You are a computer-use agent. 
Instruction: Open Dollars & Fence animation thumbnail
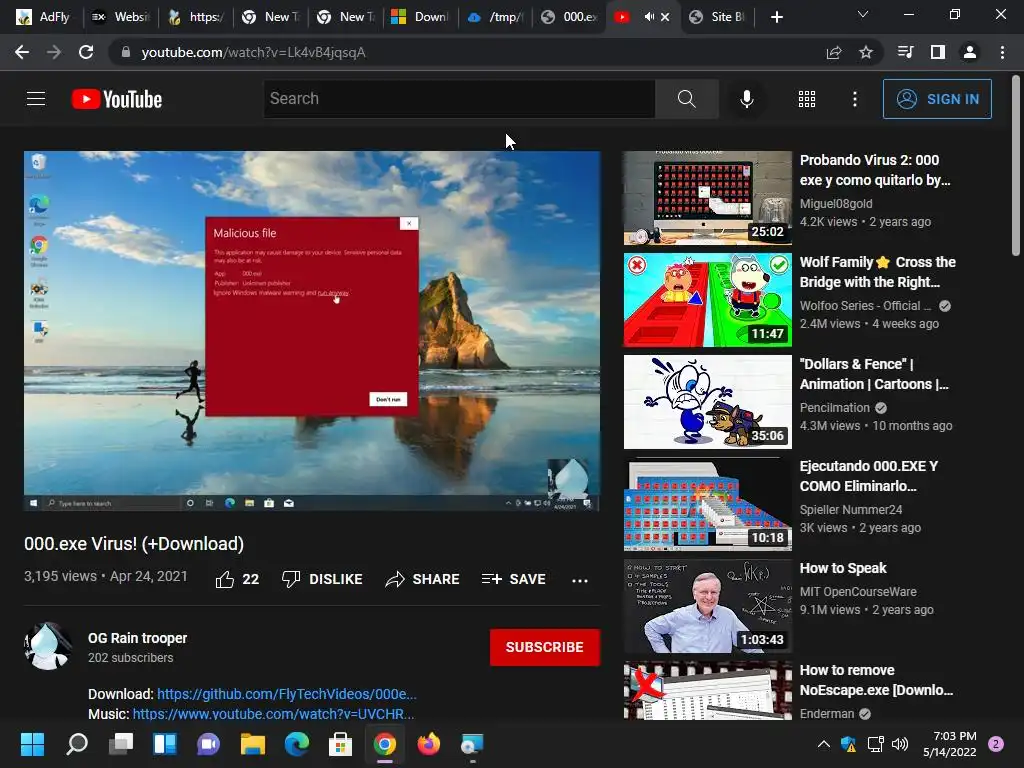click(707, 402)
